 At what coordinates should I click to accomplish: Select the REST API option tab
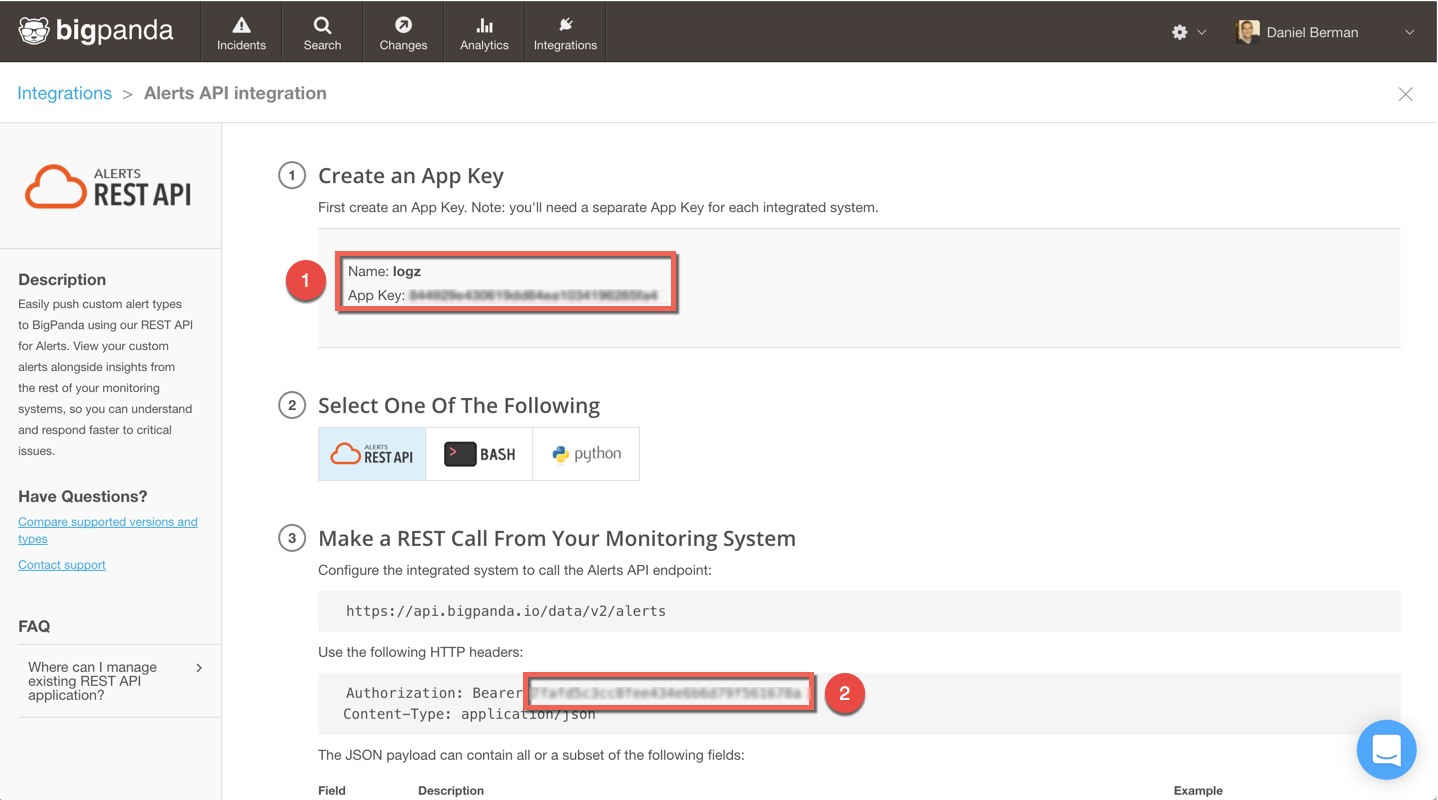pos(372,454)
